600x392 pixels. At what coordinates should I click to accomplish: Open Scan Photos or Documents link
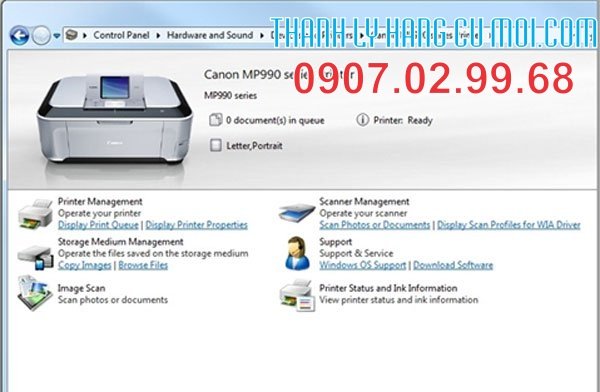click(x=375, y=225)
